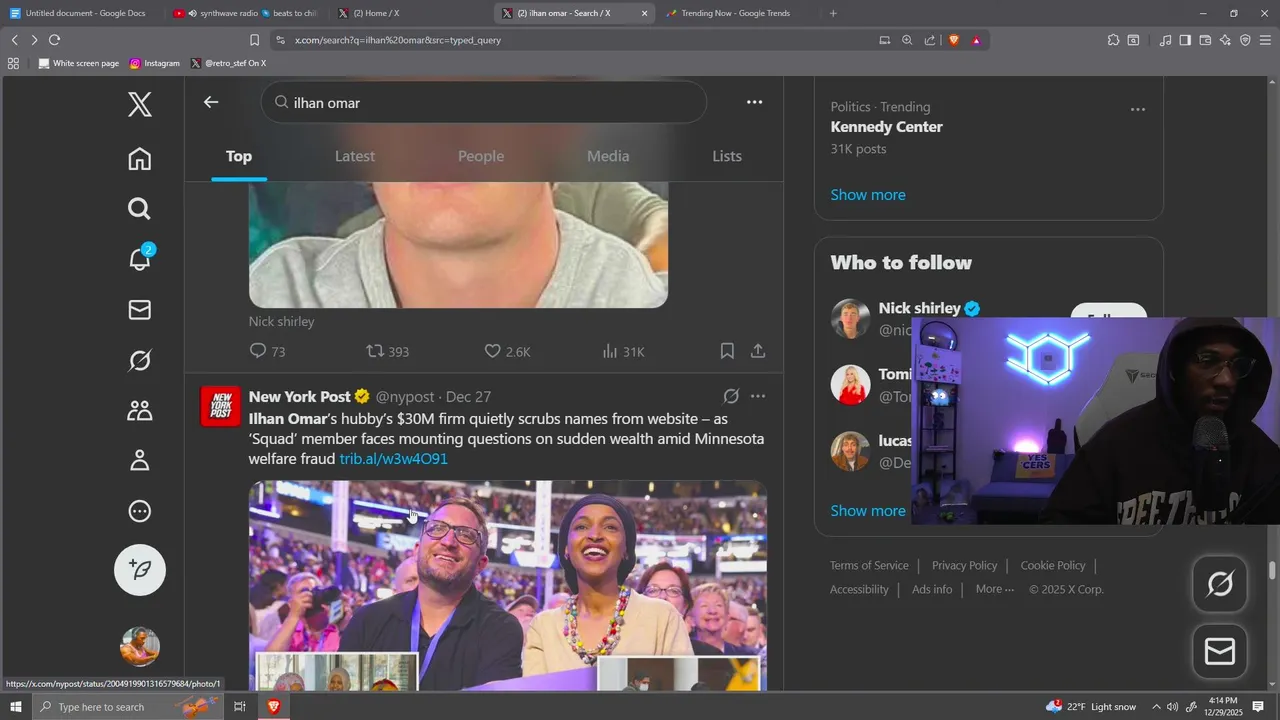The height and width of the screenshot is (720, 1280).
Task: Open the Dec 27 post timestamp
Action: [468, 397]
